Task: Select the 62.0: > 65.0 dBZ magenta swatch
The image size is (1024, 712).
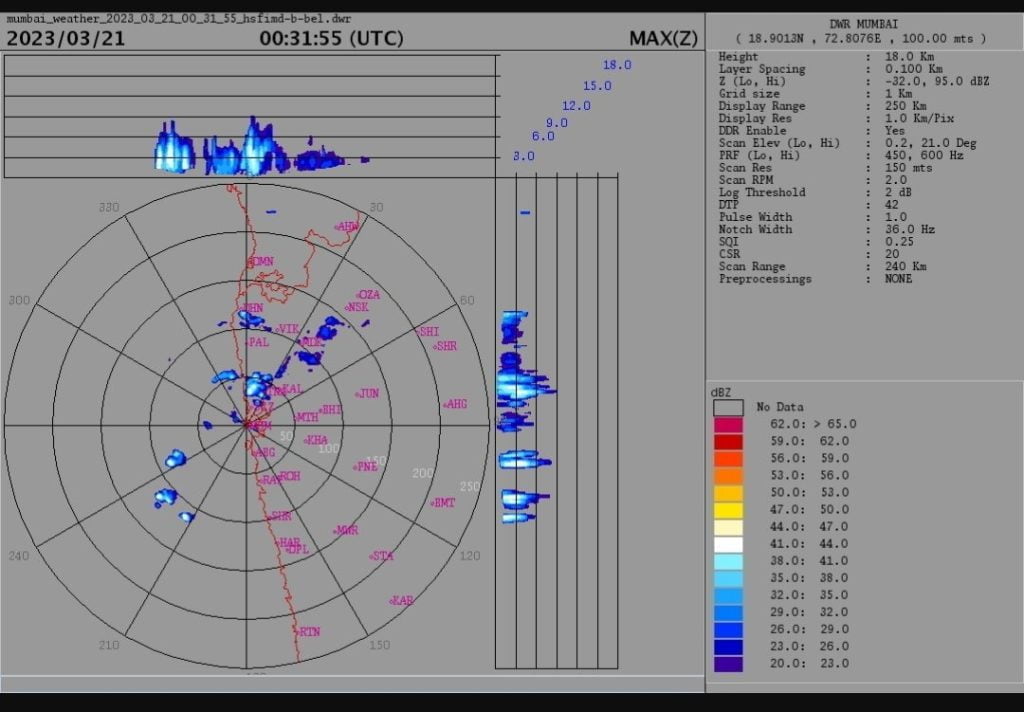Action: (x=728, y=424)
